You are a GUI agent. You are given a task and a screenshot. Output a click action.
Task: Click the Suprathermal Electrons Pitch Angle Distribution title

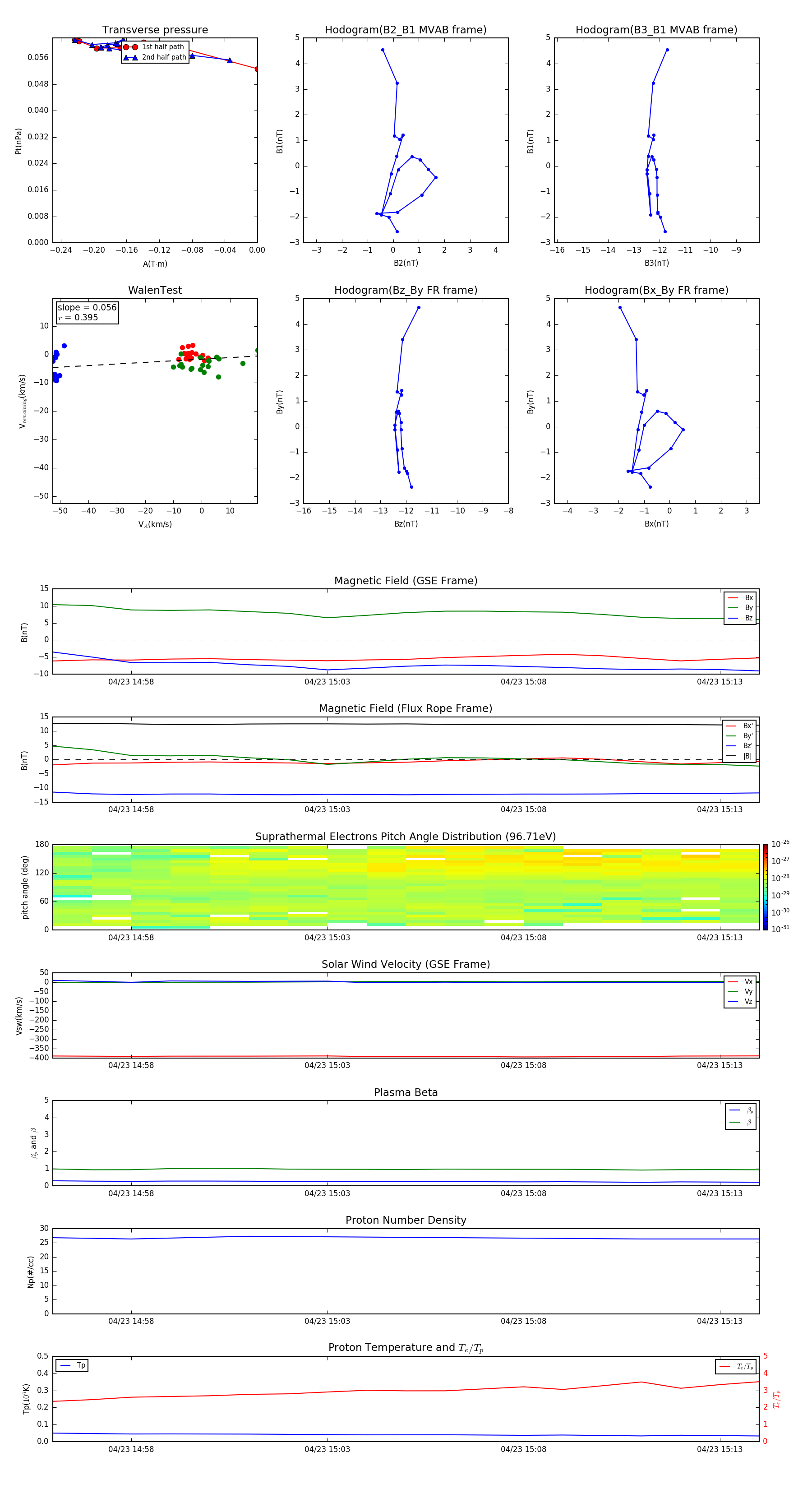406,837
